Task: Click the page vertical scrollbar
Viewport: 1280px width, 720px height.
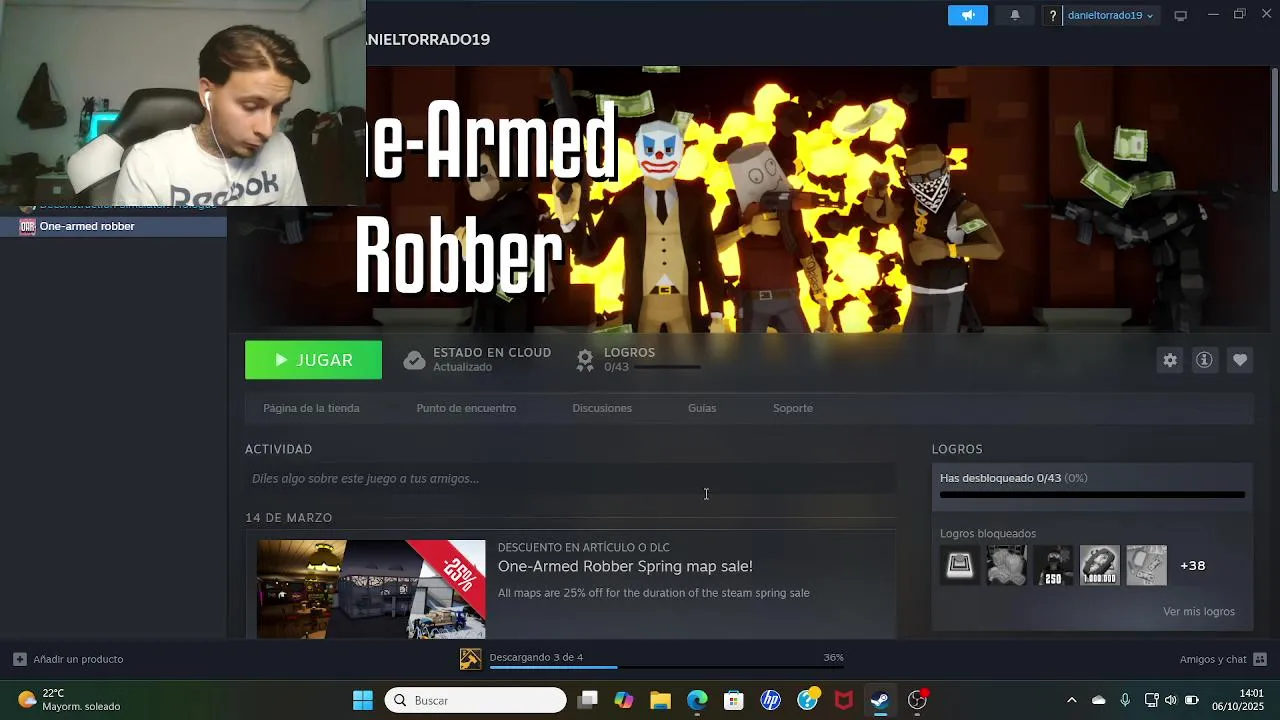Action: [1274, 128]
